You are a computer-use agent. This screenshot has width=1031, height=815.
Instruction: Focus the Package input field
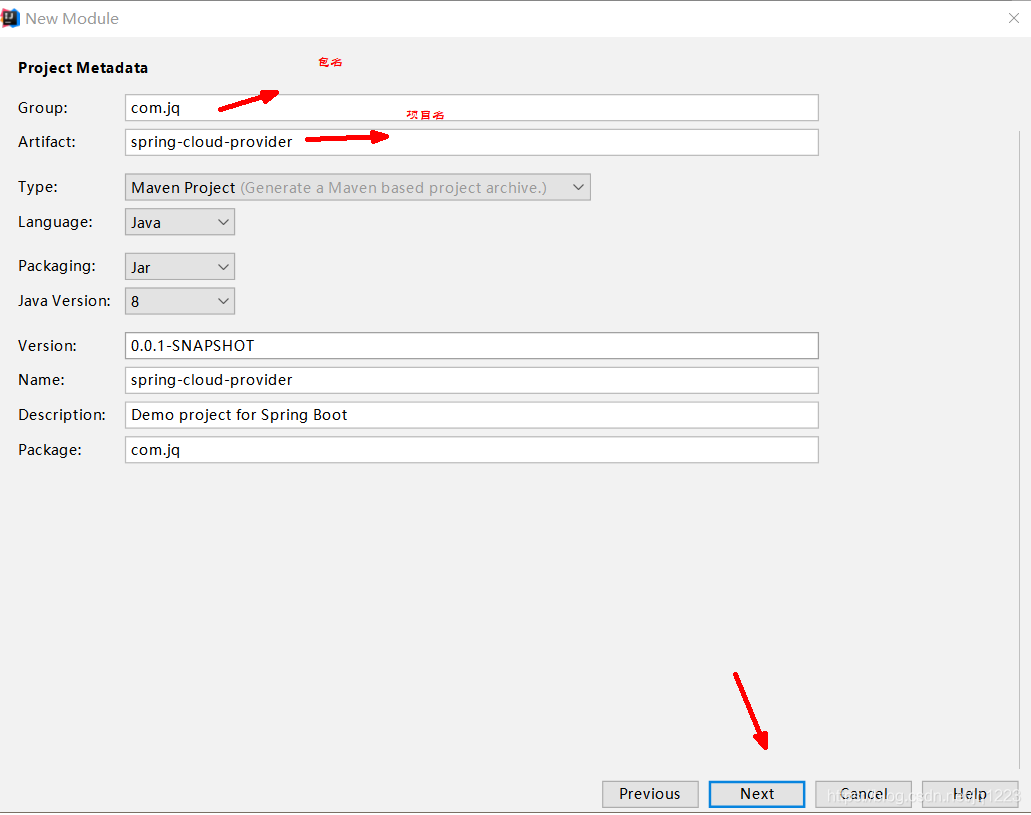pyautogui.click(x=471, y=450)
